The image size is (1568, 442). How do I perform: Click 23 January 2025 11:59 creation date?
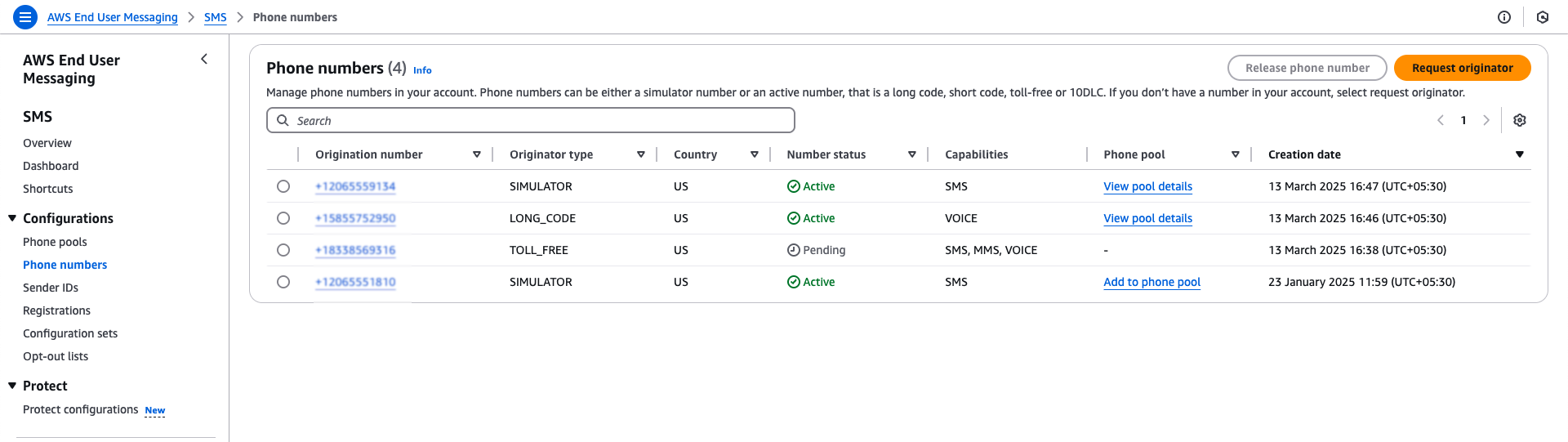coord(1361,282)
